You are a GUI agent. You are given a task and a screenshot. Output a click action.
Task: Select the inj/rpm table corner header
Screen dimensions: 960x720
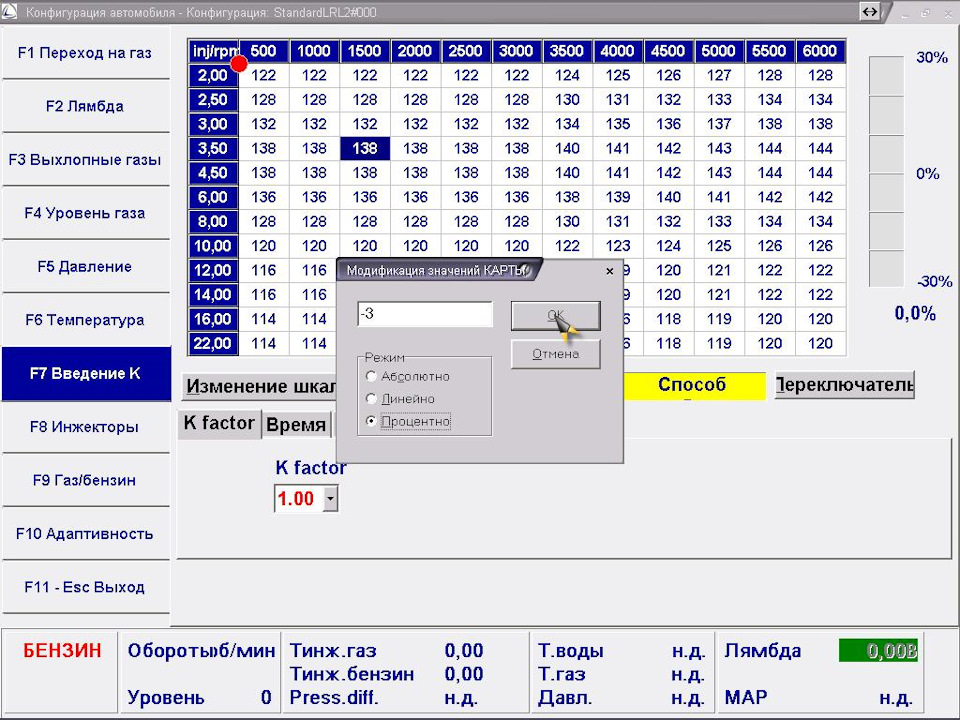(213, 51)
